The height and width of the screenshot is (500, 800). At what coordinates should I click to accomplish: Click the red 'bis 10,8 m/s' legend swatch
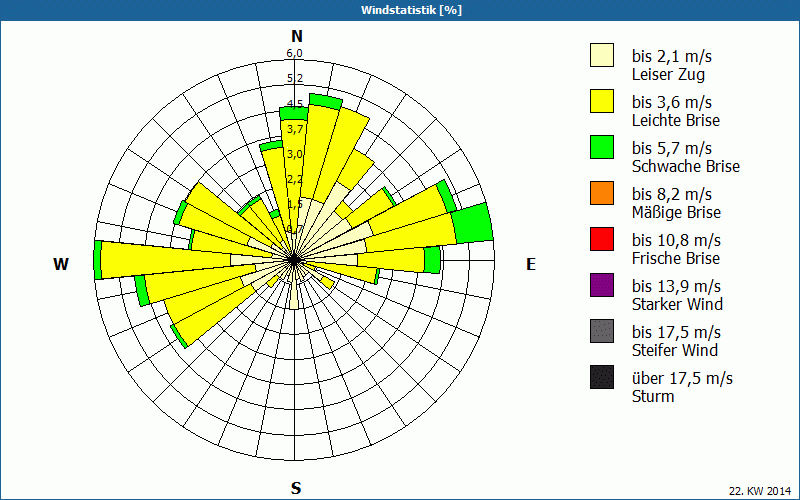(x=602, y=239)
